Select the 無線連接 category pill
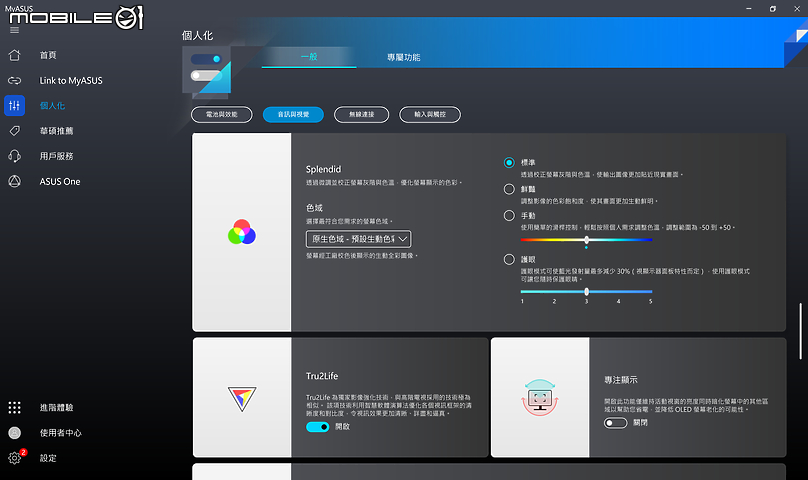 coord(361,114)
